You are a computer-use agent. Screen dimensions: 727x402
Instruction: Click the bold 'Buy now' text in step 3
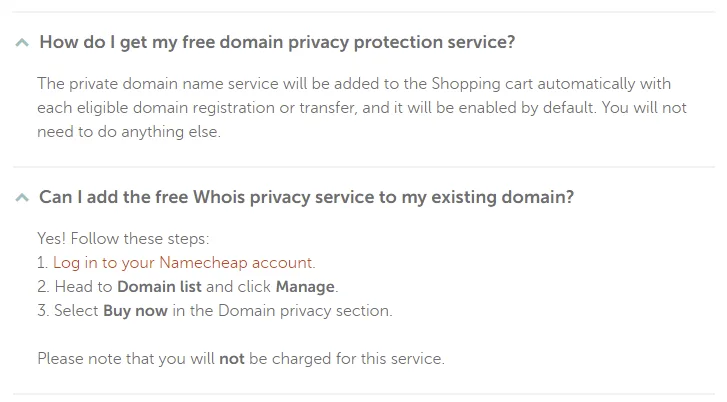(x=135, y=311)
